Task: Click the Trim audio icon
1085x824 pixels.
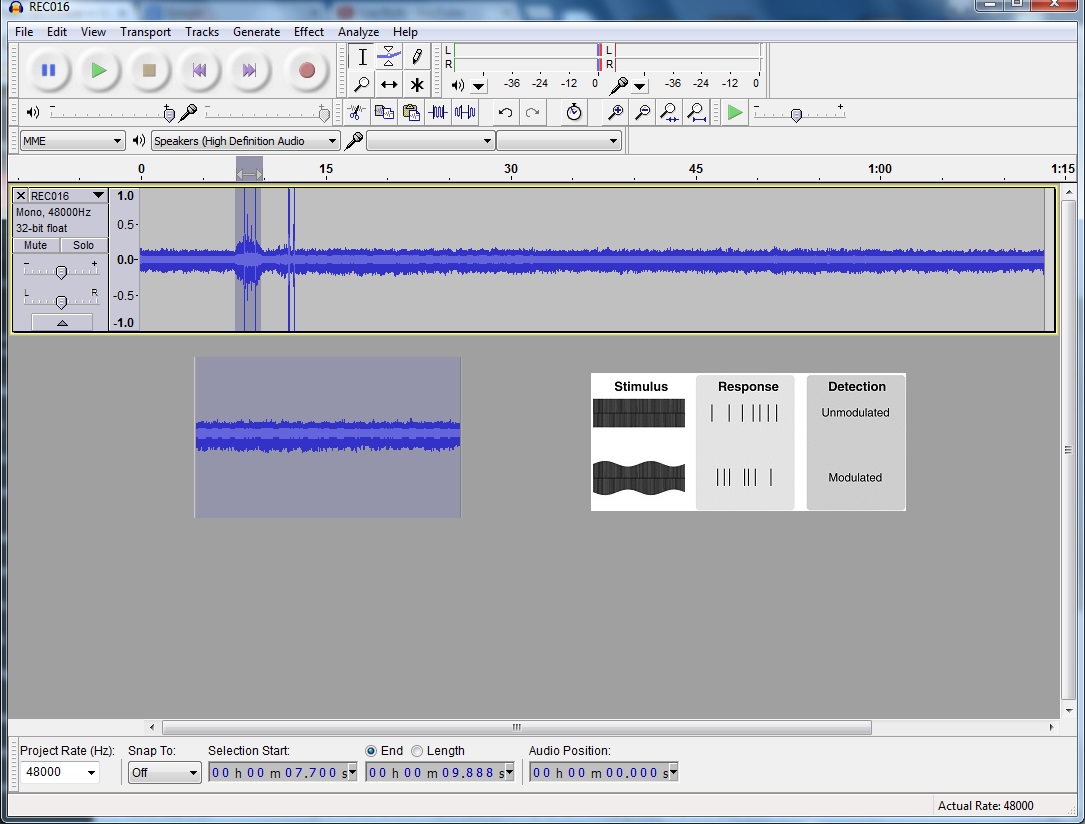Action: [x=438, y=113]
